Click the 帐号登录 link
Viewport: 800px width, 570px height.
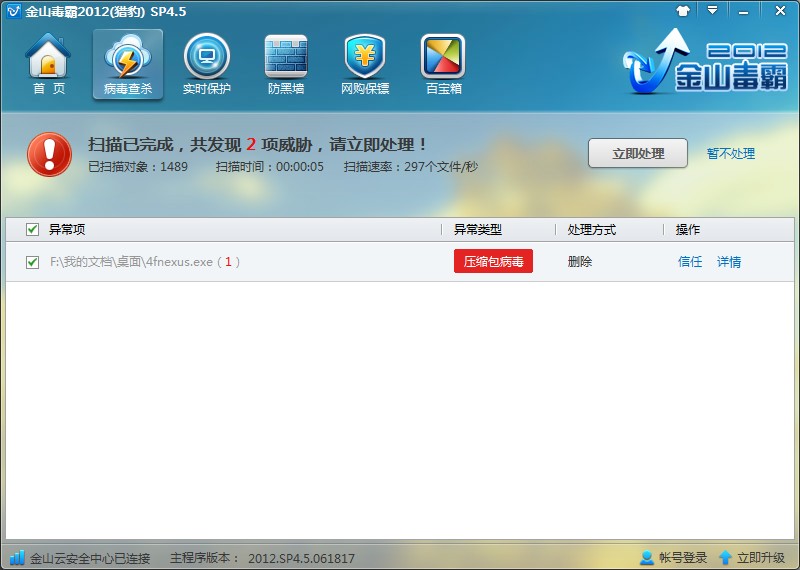point(683,558)
